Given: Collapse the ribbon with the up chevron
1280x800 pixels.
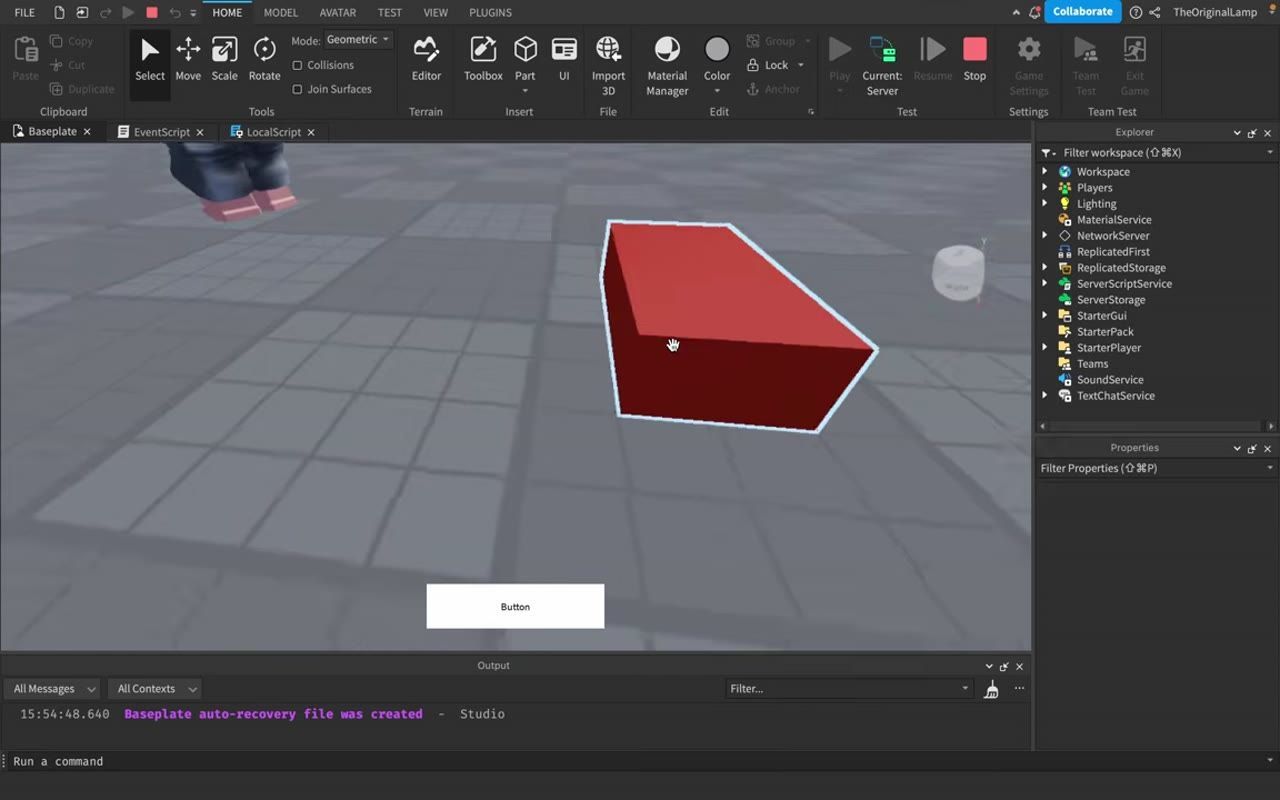Looking at the screenshot, I should point(1016,12).
